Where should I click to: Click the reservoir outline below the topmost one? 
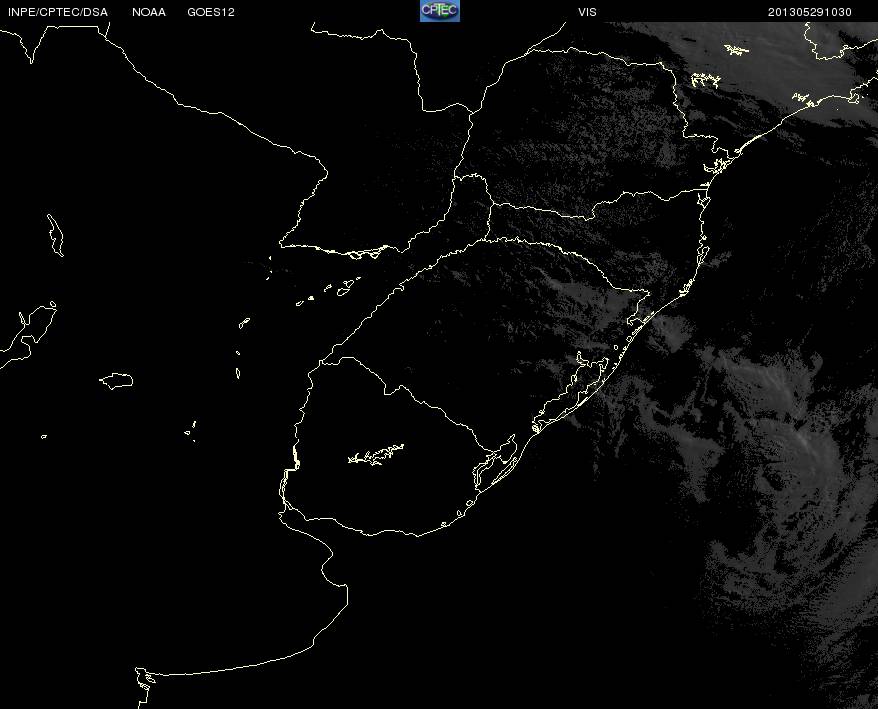coord(706,80)
